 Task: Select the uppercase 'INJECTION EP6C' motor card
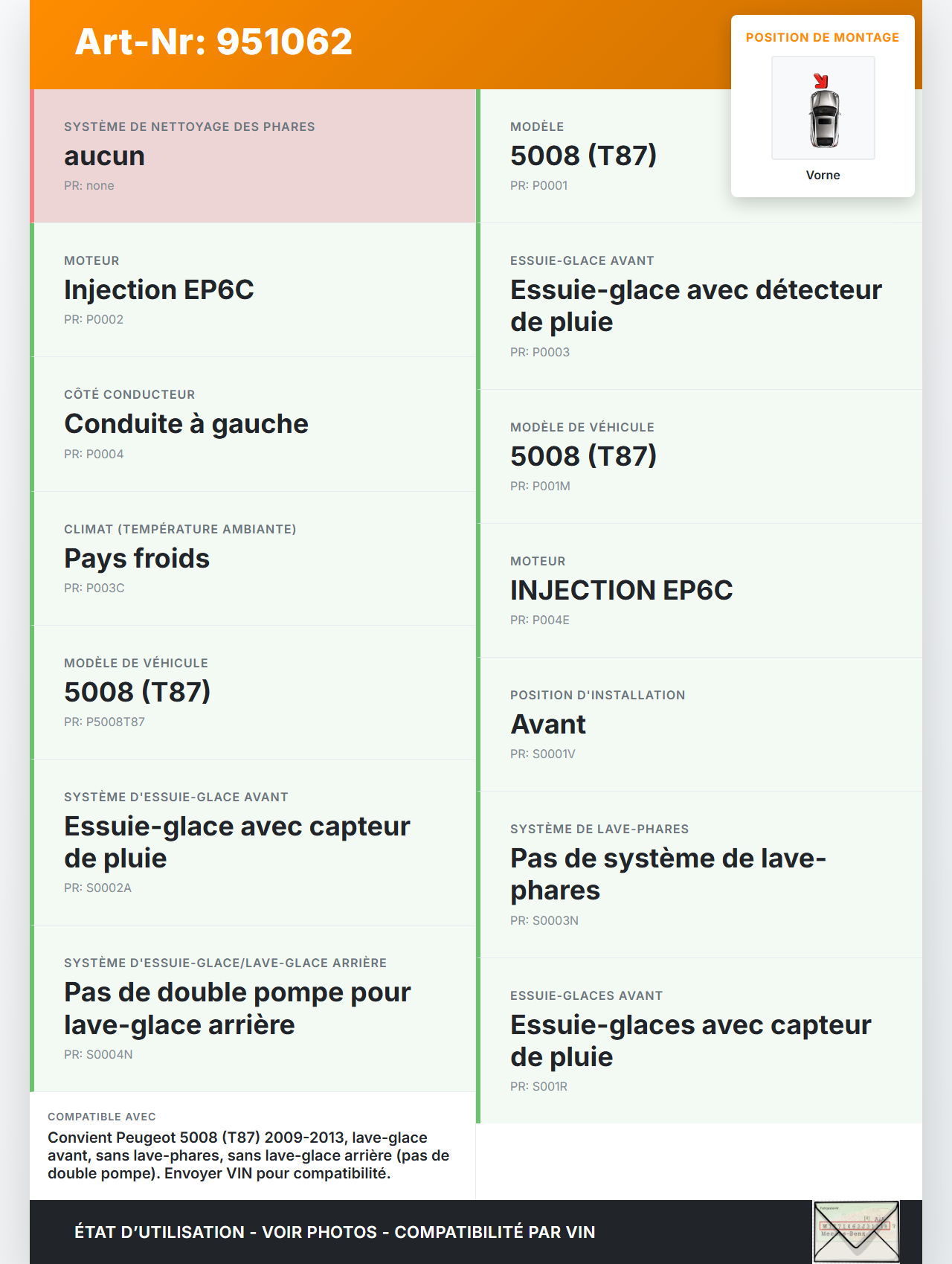tap(699, 591)
